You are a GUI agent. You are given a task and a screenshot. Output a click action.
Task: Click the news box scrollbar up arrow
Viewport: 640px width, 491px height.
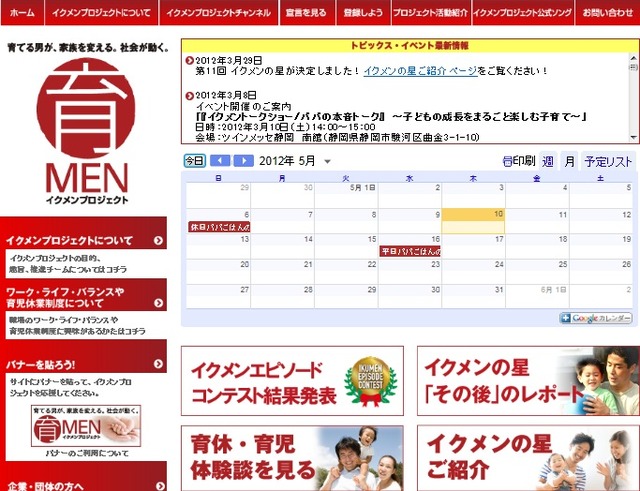click(x=633, y=57)
